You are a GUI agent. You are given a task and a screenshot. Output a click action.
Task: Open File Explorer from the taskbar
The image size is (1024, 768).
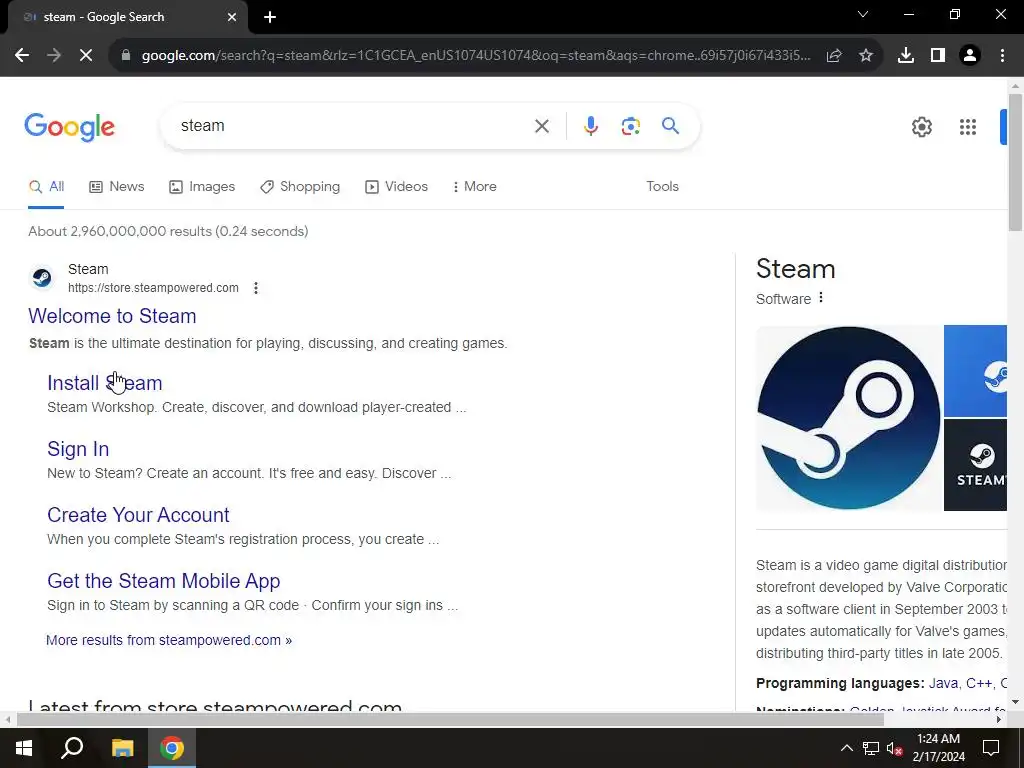pyautogui.click(x=122, y=748)
